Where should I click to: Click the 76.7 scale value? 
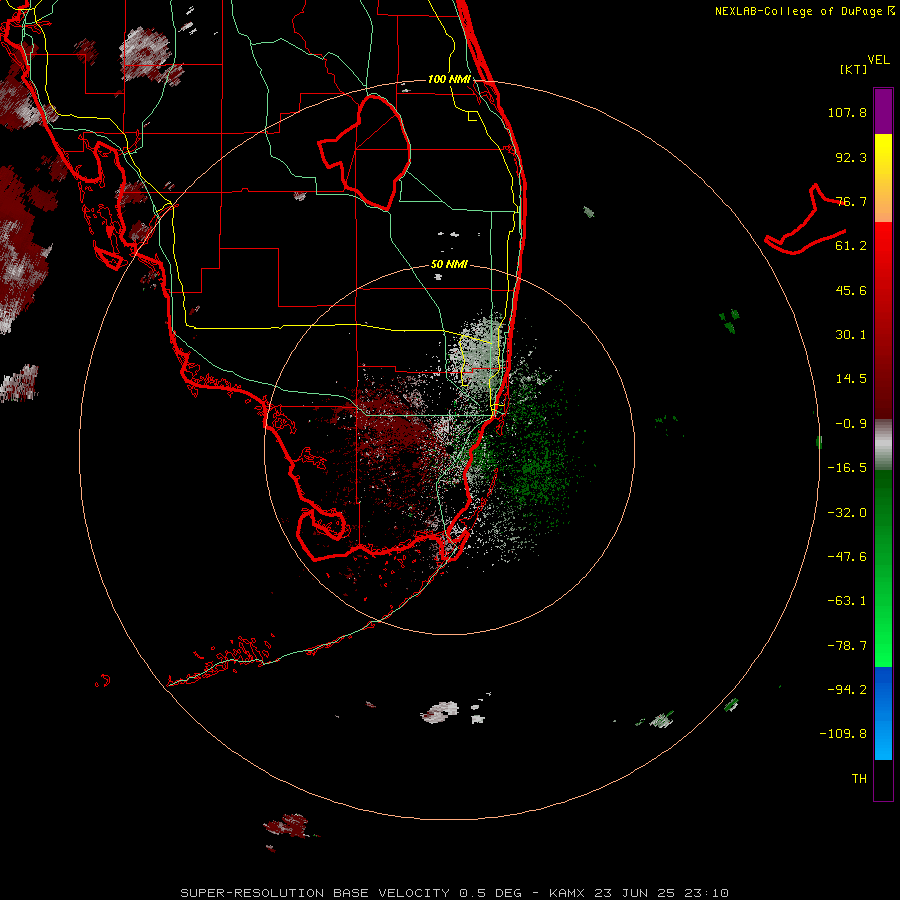(x=851, y=201)
